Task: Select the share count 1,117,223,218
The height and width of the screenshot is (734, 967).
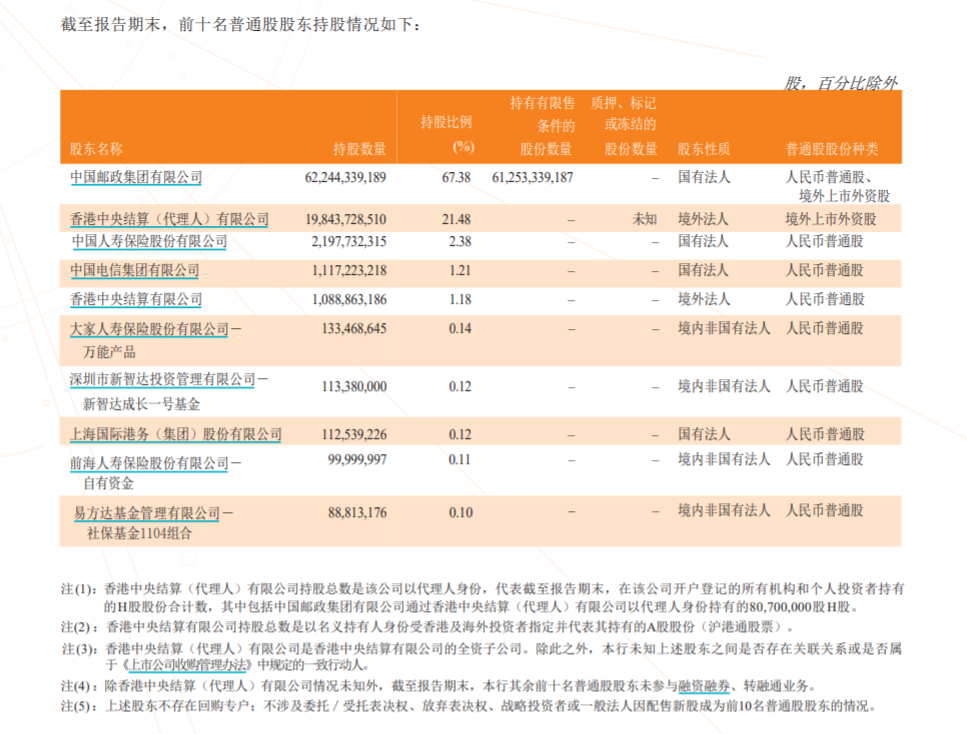Action: tap(350, 270)
